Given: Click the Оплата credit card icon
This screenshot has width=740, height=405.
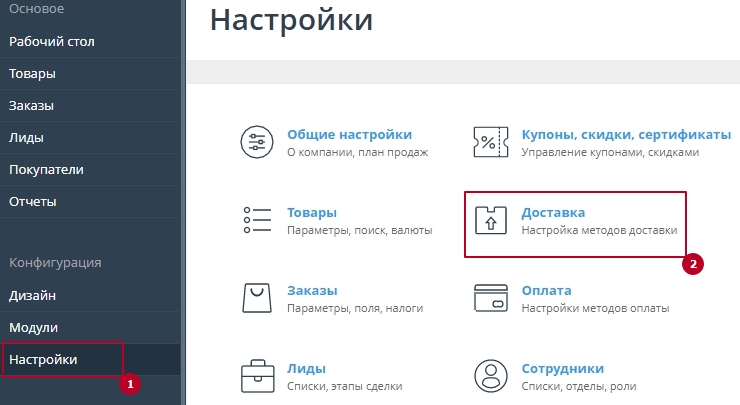Looking at the screenshot, I should point(491,298).
